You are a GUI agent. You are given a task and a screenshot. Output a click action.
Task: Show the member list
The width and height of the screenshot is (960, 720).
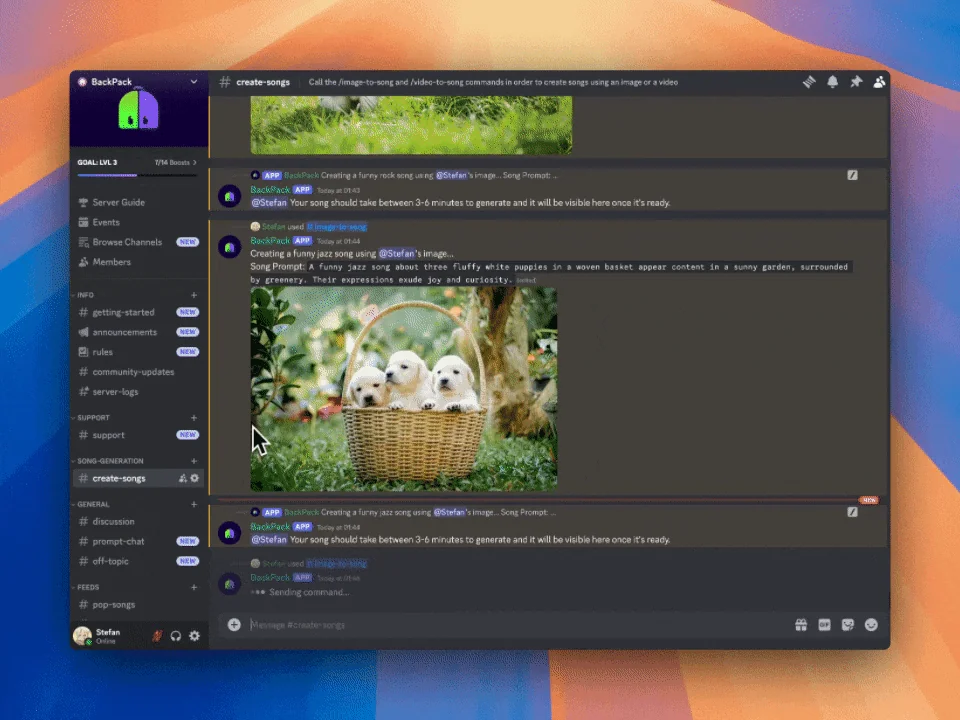[x=879, y=82]
